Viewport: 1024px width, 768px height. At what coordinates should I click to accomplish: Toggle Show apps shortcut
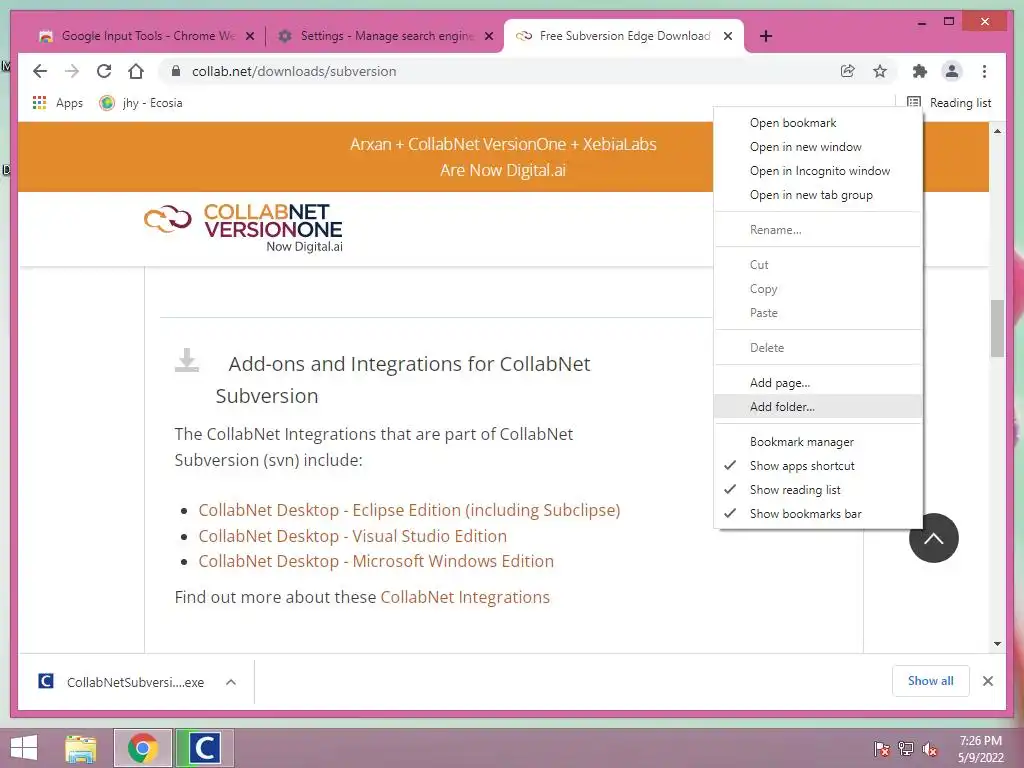[x=818, y=466]
